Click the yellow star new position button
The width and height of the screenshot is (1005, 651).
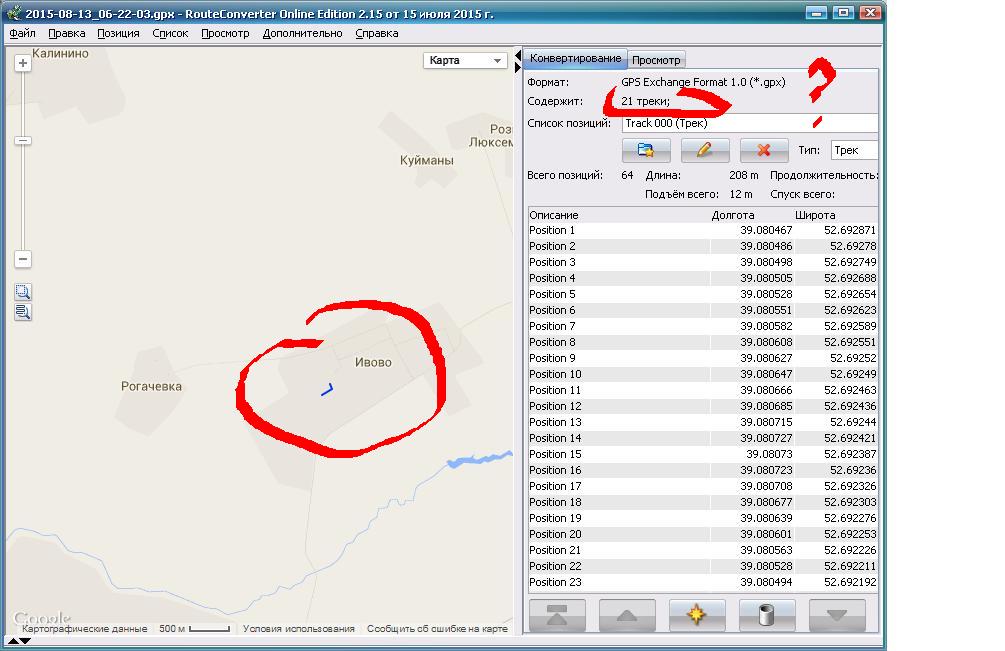coord(697,615)
